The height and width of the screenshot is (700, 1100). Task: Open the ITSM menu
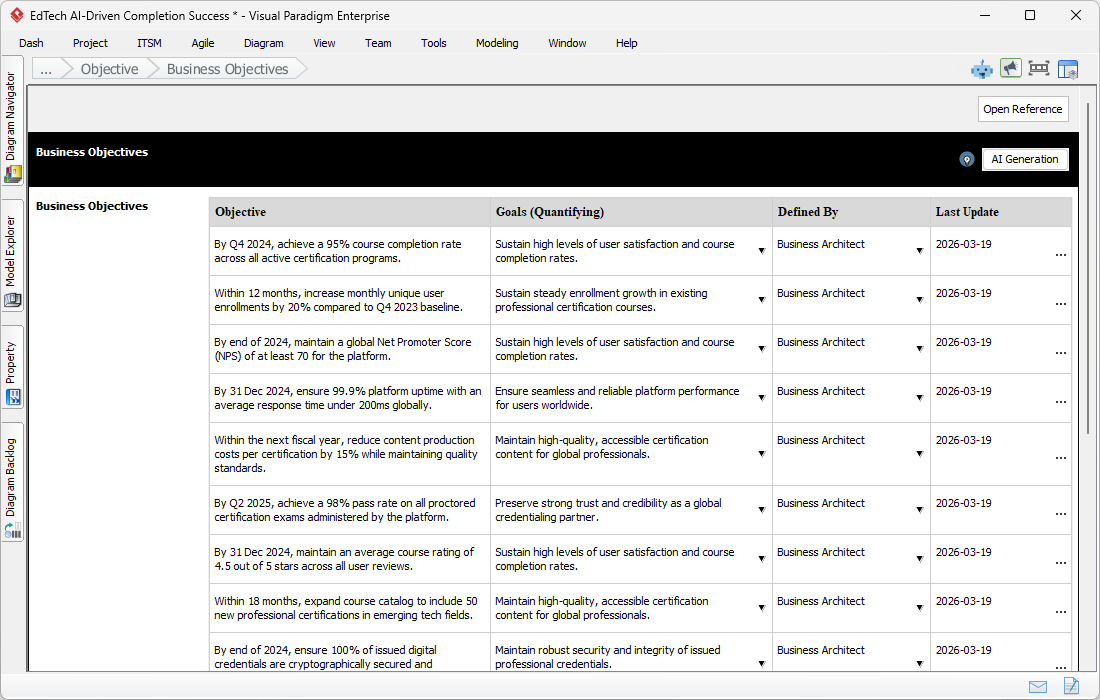click(x=149, y=43)
